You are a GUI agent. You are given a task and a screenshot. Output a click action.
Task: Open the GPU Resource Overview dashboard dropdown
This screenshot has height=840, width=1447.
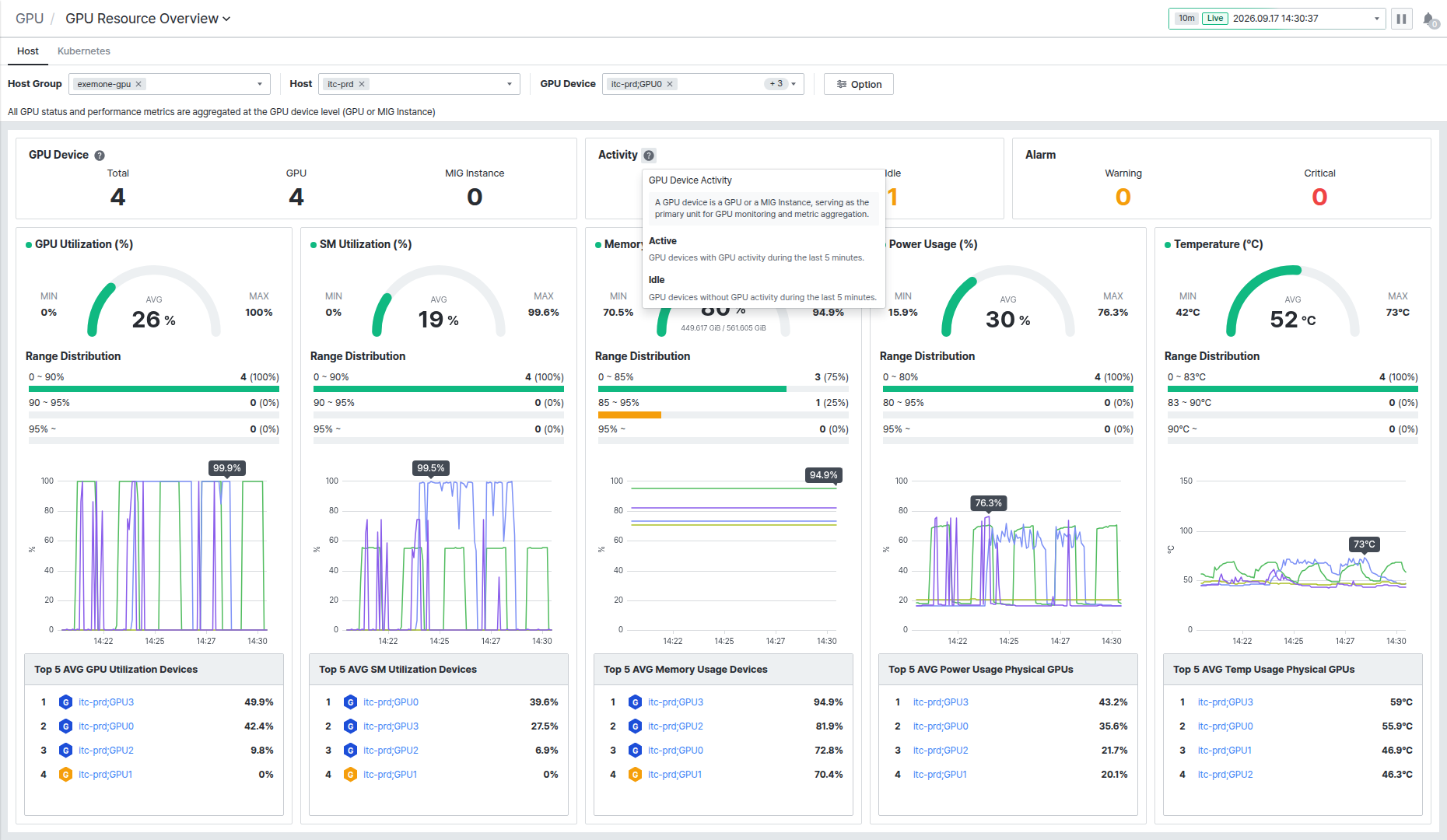[x=148, y=19]
